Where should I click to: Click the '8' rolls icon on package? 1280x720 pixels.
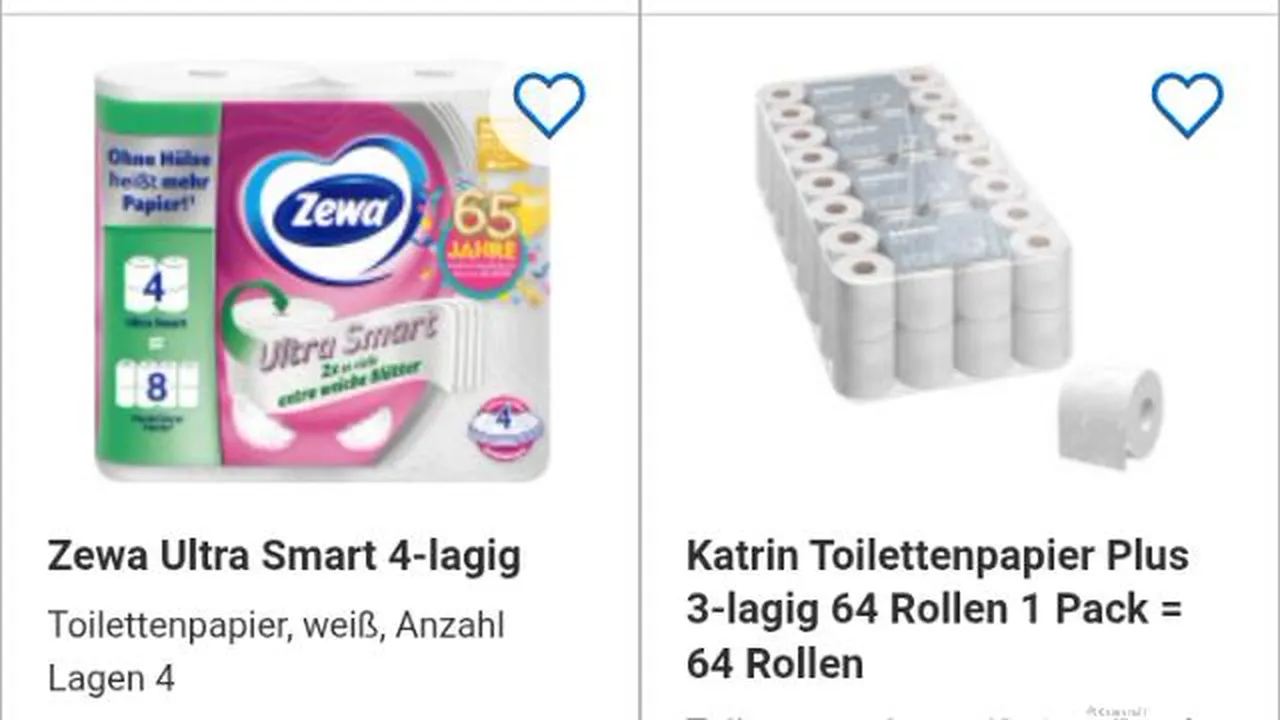(x=157, y=385)
